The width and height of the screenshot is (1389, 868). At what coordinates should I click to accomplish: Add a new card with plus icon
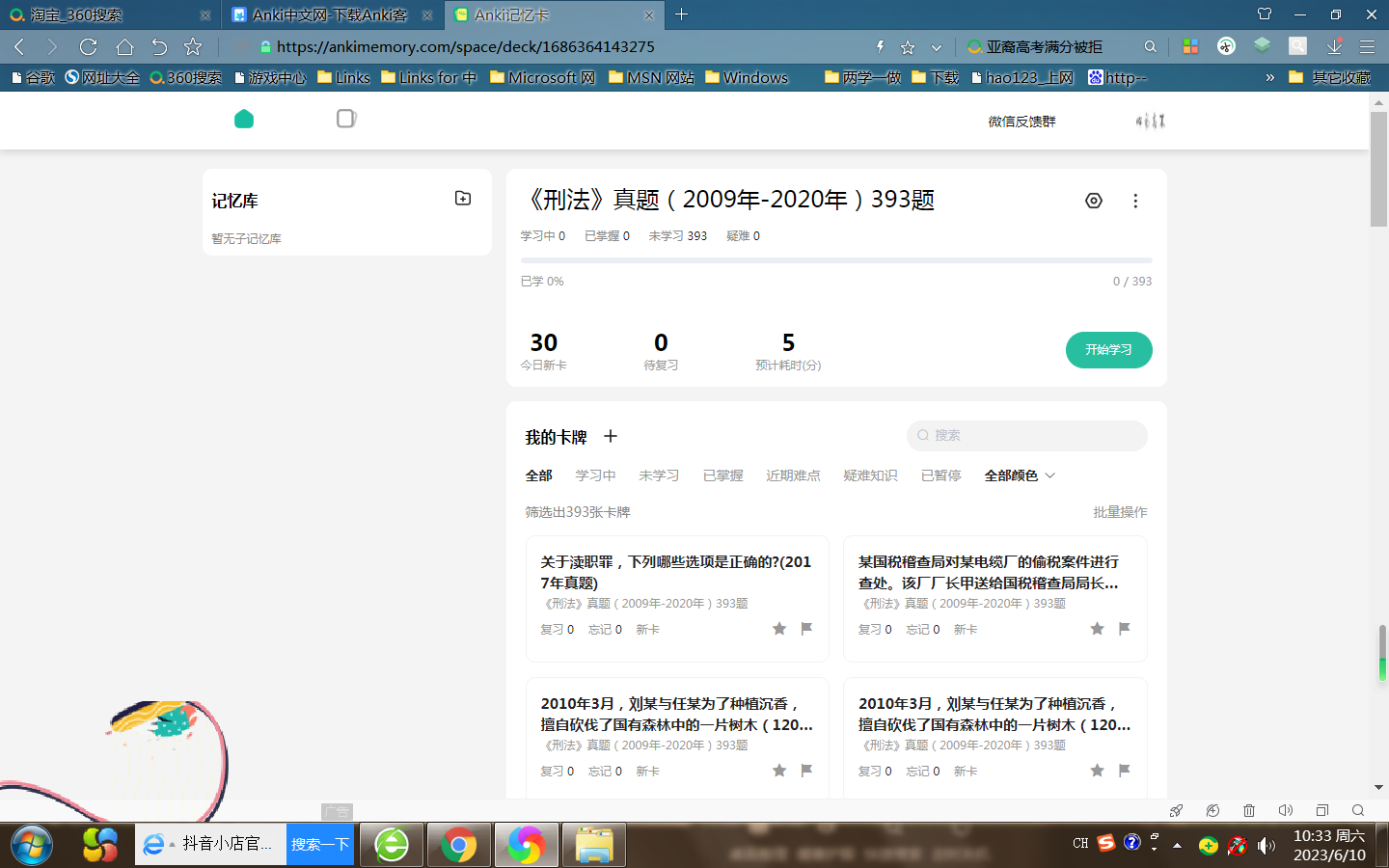(x=611, y=436)
